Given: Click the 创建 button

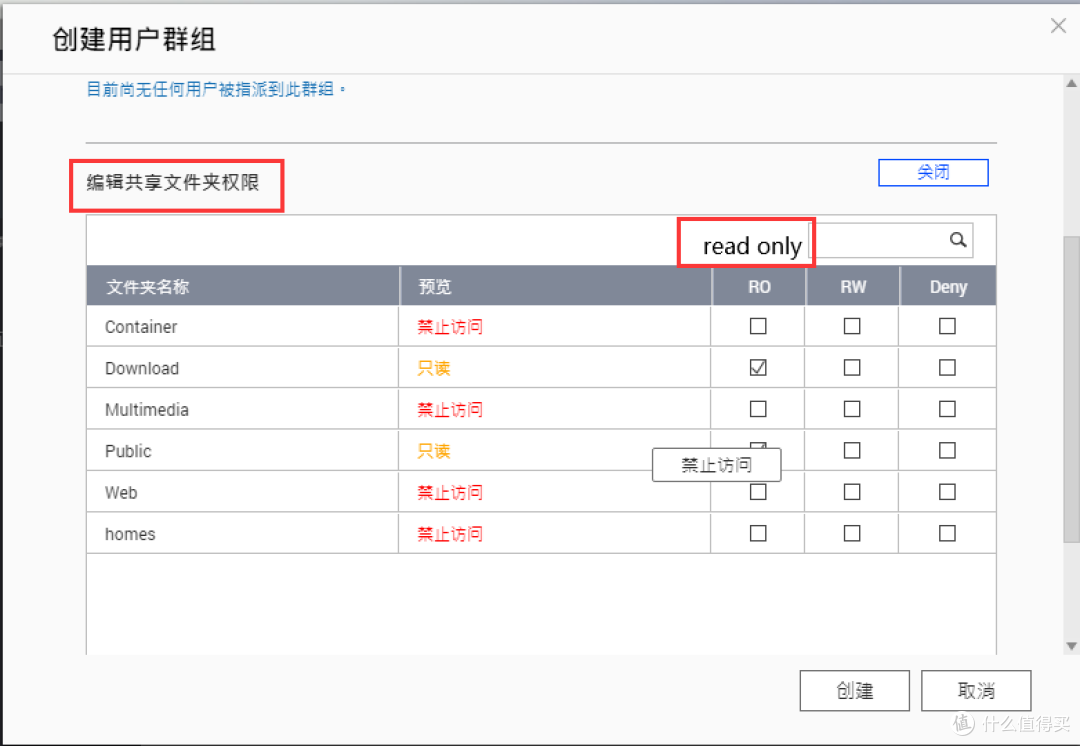Looking at the screenshot, I should point(854,690).
